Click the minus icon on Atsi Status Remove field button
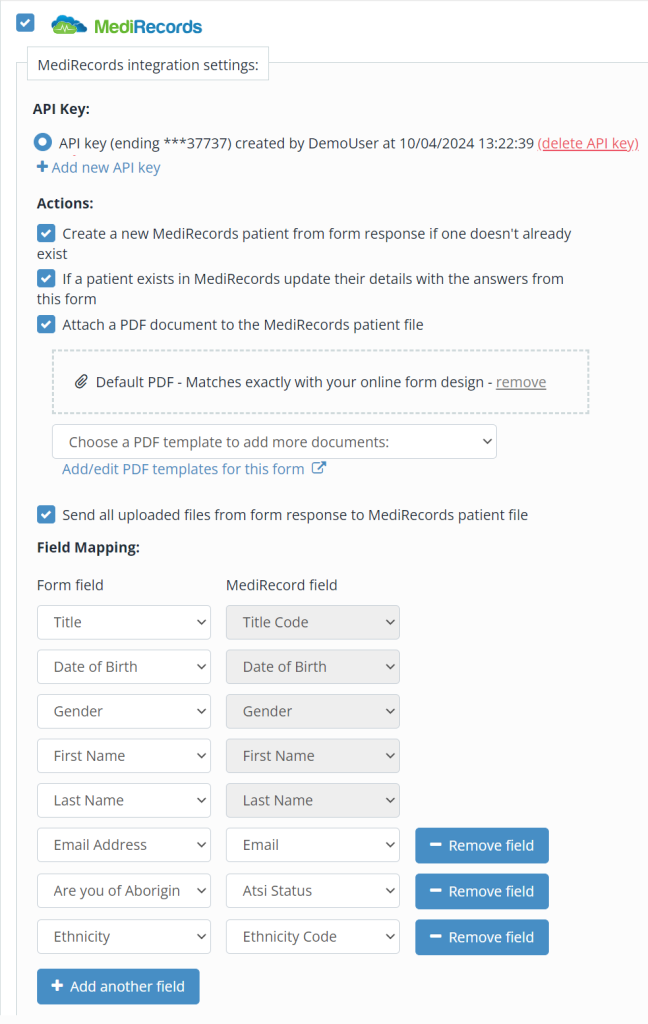The image size is (648, 1024). [436, 891]
